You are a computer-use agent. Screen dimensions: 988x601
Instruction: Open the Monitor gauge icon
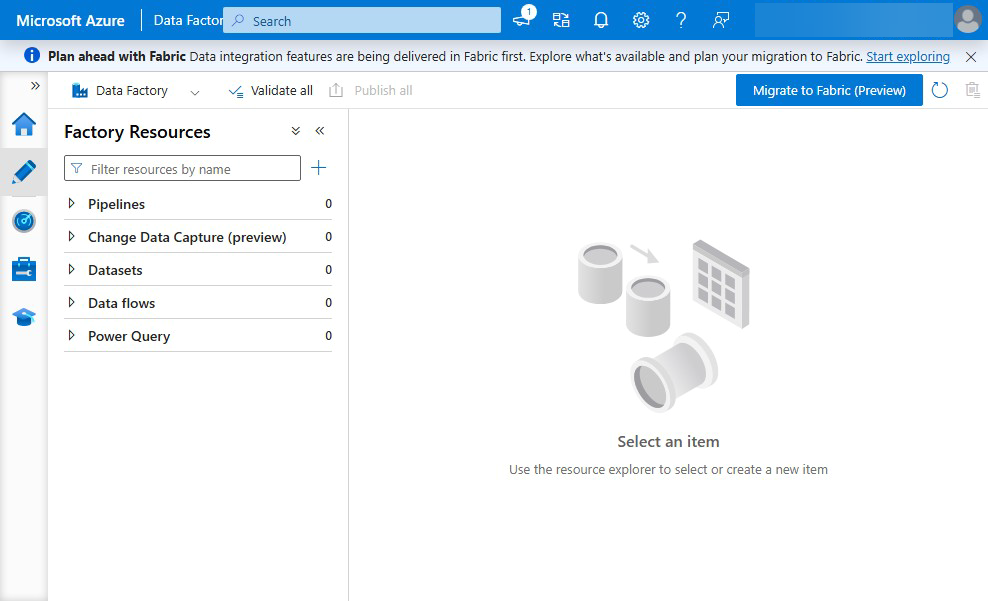coord(24,221)
